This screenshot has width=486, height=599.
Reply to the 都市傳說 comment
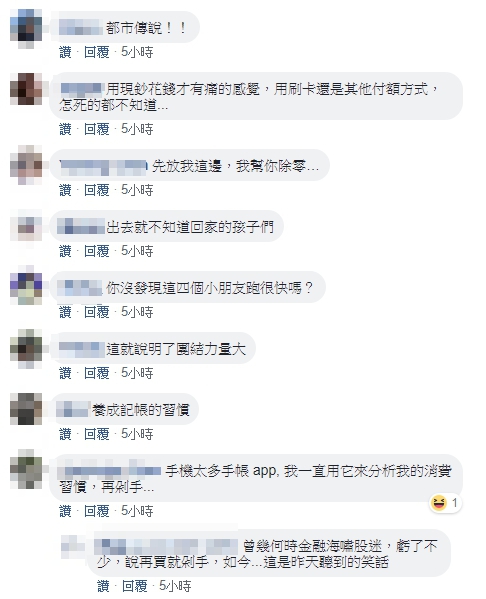pyautogui.click(x=97, y=52)
